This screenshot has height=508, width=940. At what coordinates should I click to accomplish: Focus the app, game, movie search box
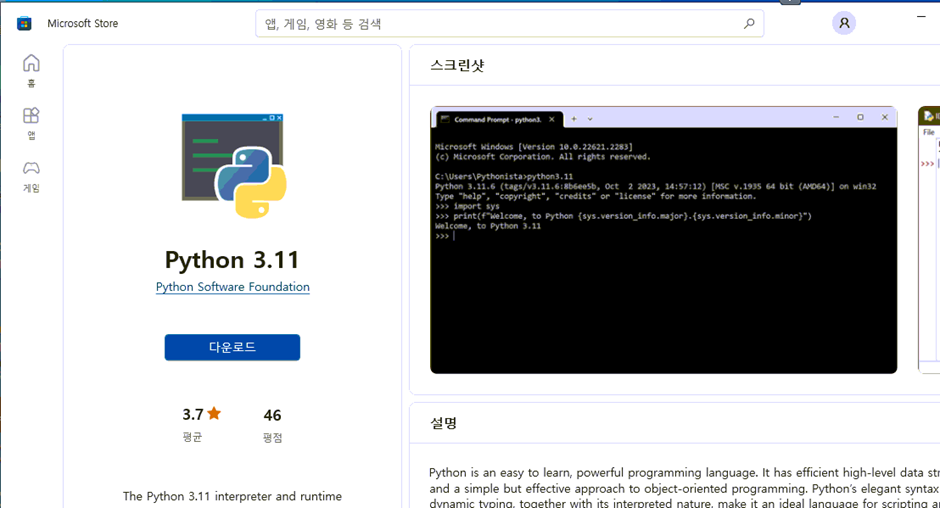tap(510, 23)
